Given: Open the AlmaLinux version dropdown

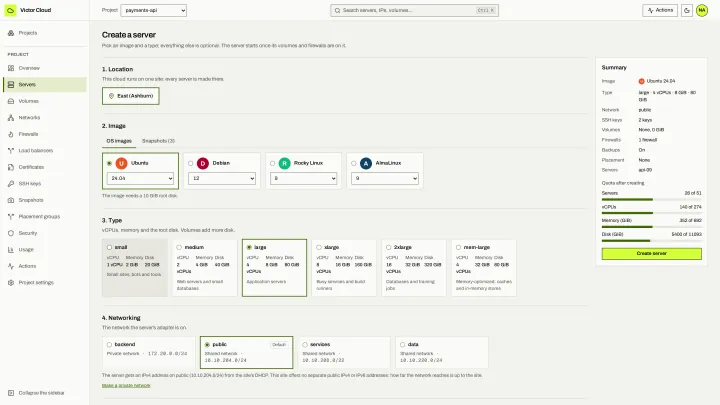Looking at the screenshot, I should click(x=385, y=178).
